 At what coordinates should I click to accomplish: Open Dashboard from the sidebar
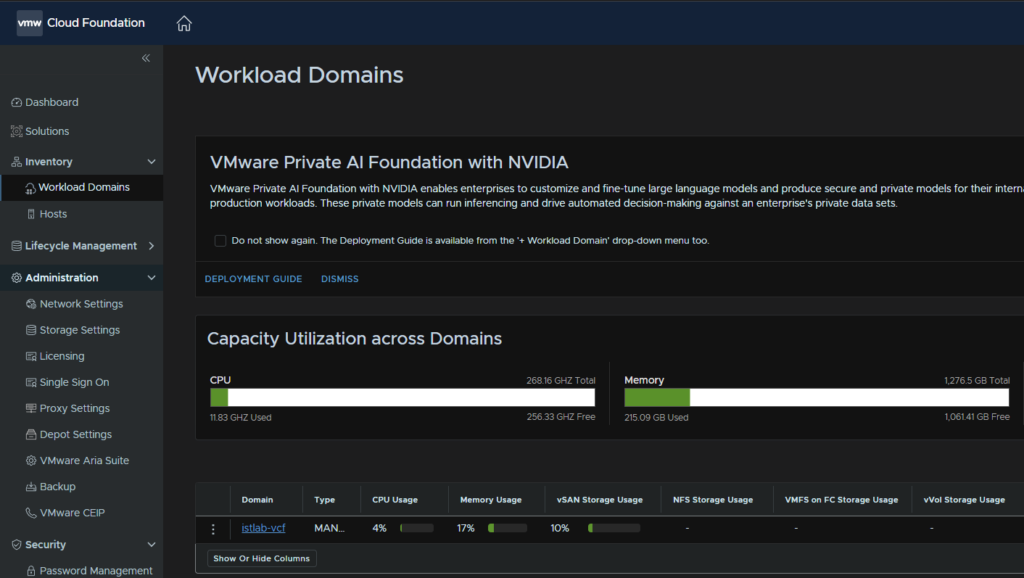coord(52,103)
